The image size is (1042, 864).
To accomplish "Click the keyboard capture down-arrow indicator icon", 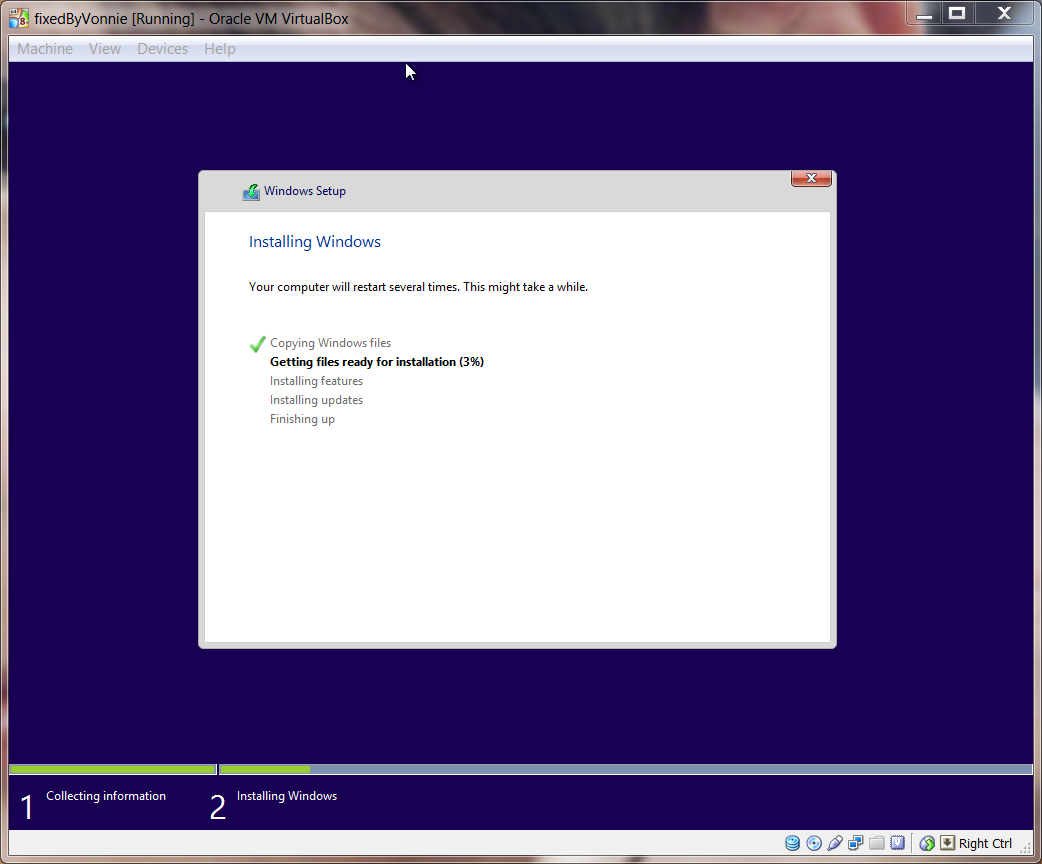I will pyautogui.click(x=948, y=843).
